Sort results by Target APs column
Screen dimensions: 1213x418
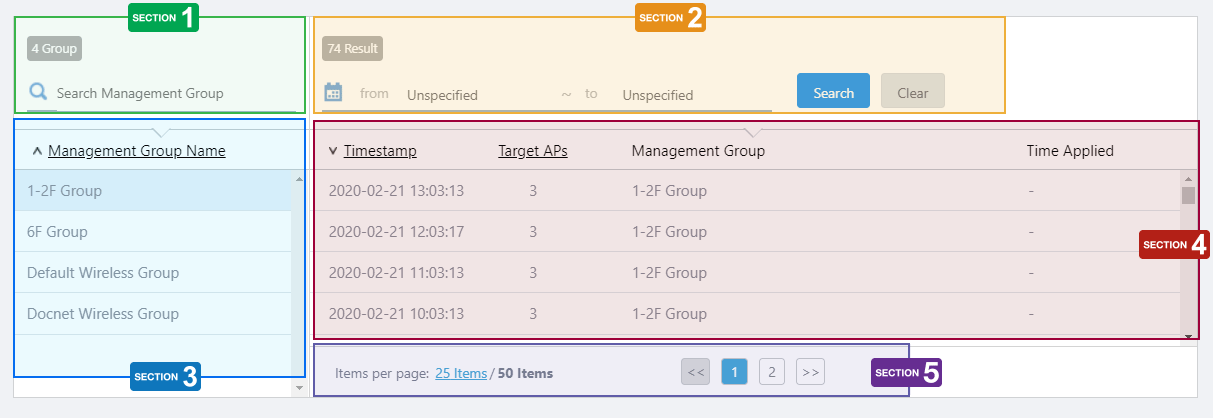[533, 151]
